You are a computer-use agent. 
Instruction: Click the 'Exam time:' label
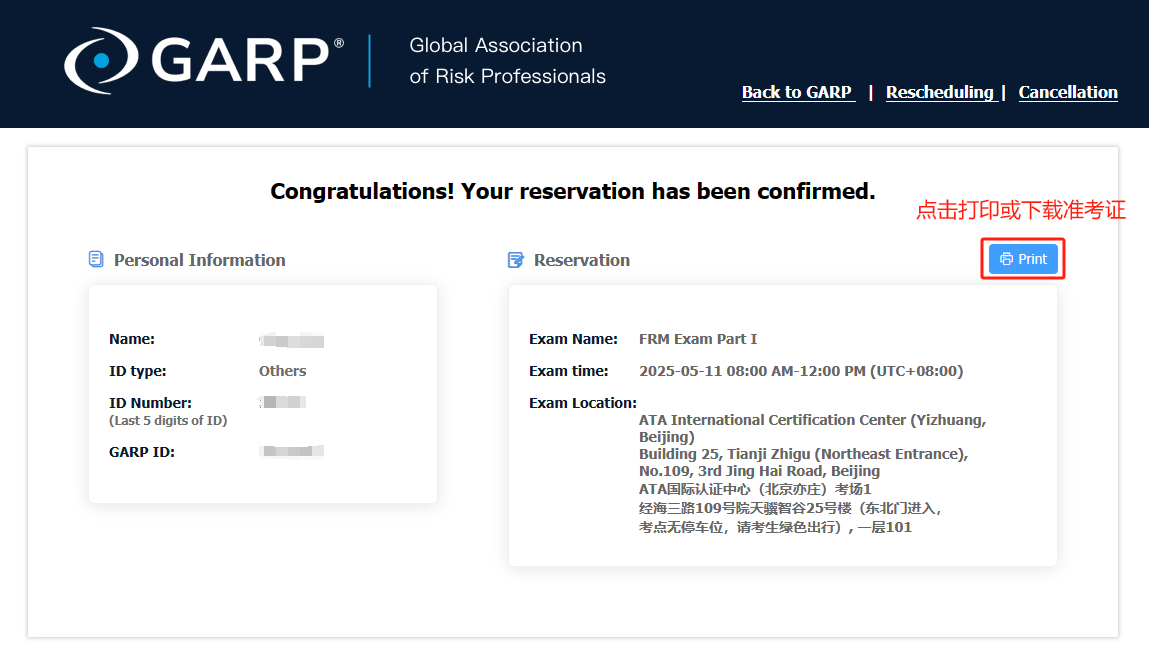(569, 371)
